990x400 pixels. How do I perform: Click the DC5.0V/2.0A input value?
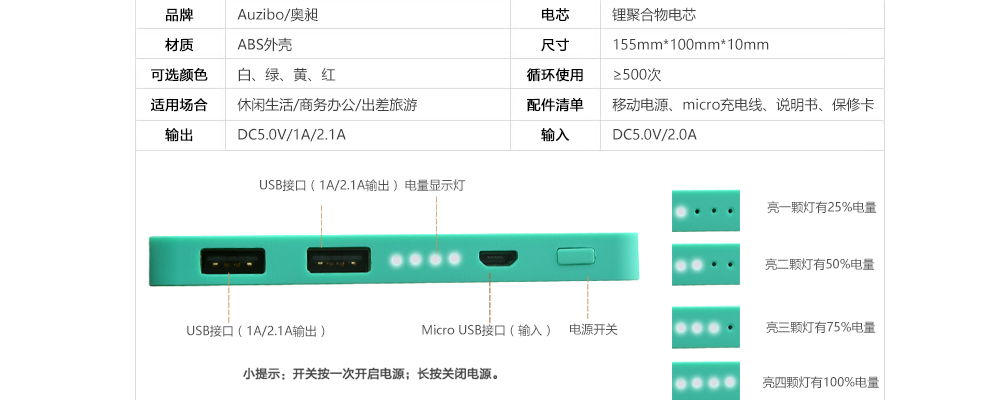[x=654, y=134]
